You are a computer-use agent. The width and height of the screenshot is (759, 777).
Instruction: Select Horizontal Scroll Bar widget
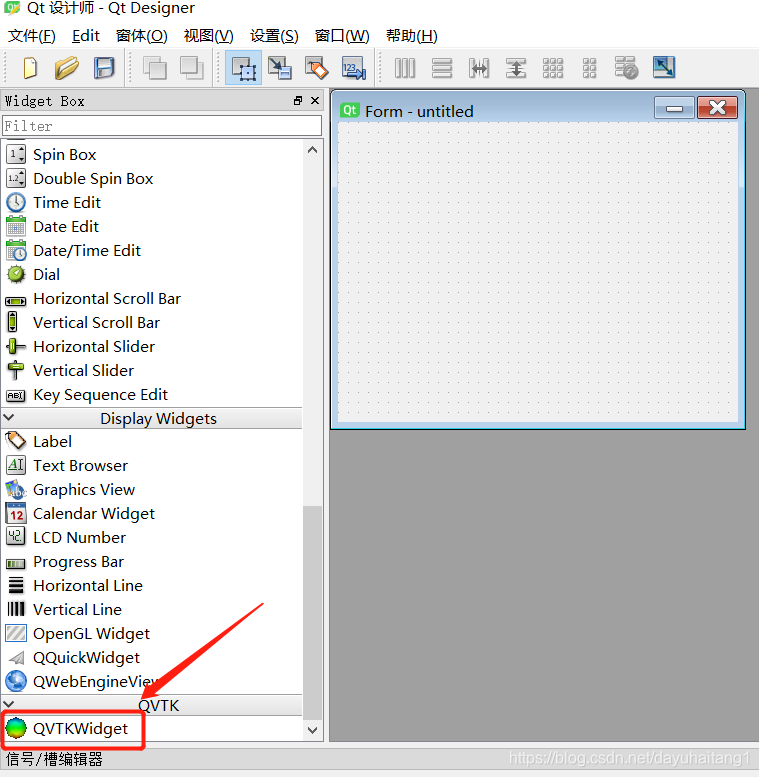click(152, 299)
